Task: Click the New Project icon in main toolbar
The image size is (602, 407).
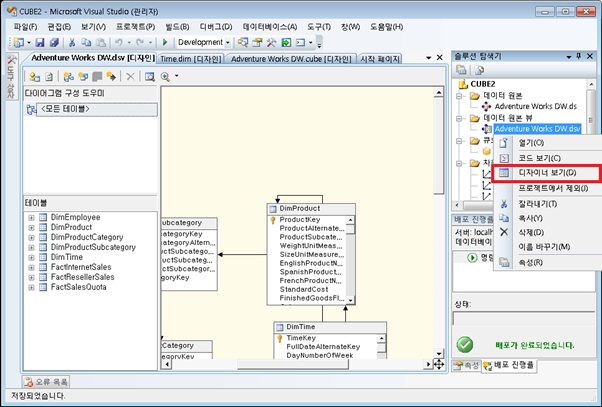Action: pyautogui.click(x=18, y=42)
